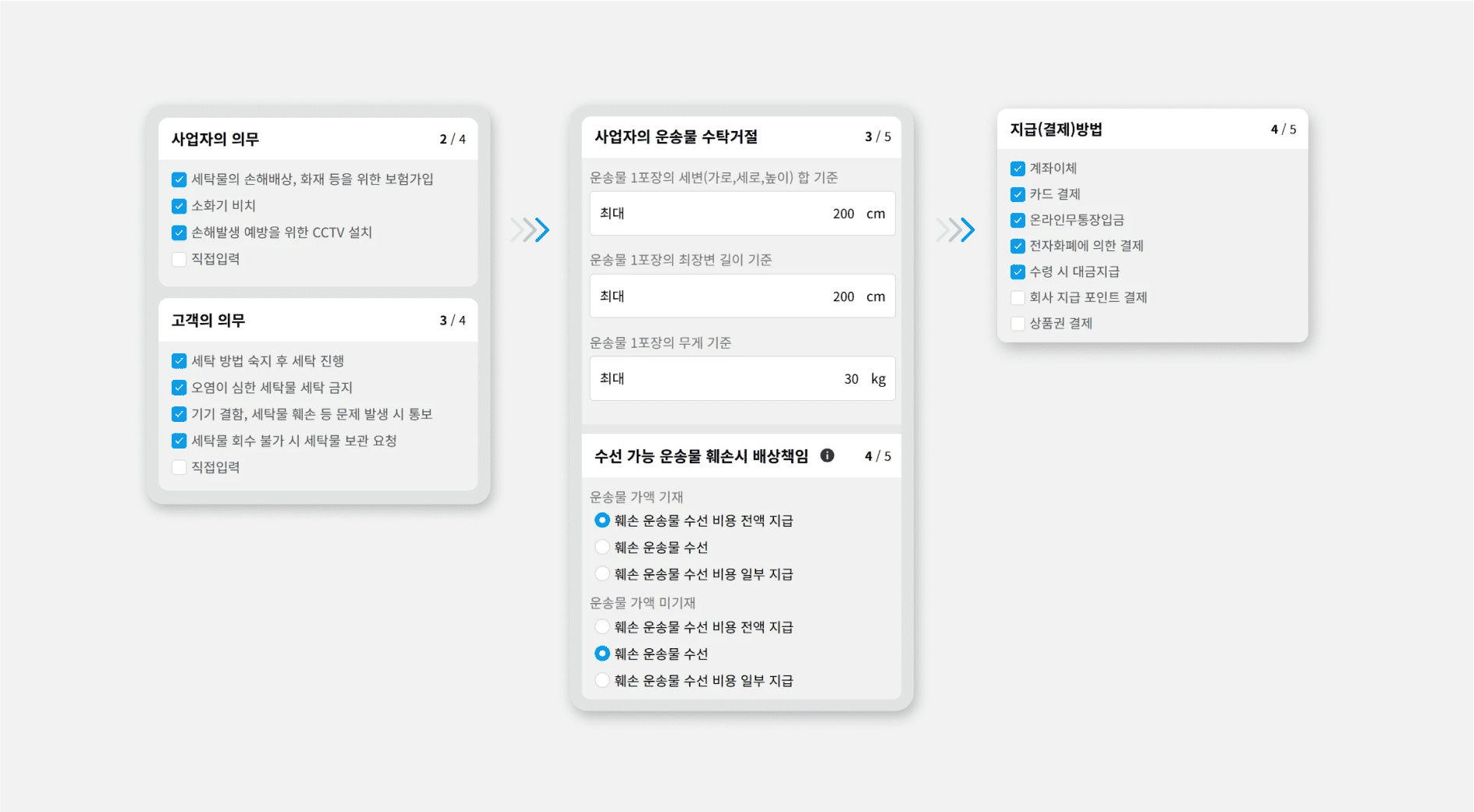Image resolution: width=1474 pixels, height=812 pixels.
Task: Uncheck 기기 결함, 세탁물 훼손 등 문제 발생 시 통보
Action: coord(179,414)
